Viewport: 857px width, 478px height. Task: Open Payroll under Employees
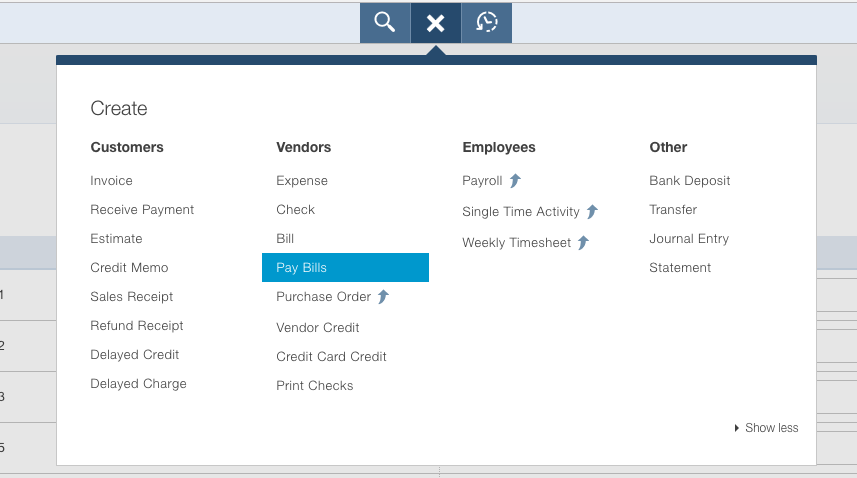point(482,181)
